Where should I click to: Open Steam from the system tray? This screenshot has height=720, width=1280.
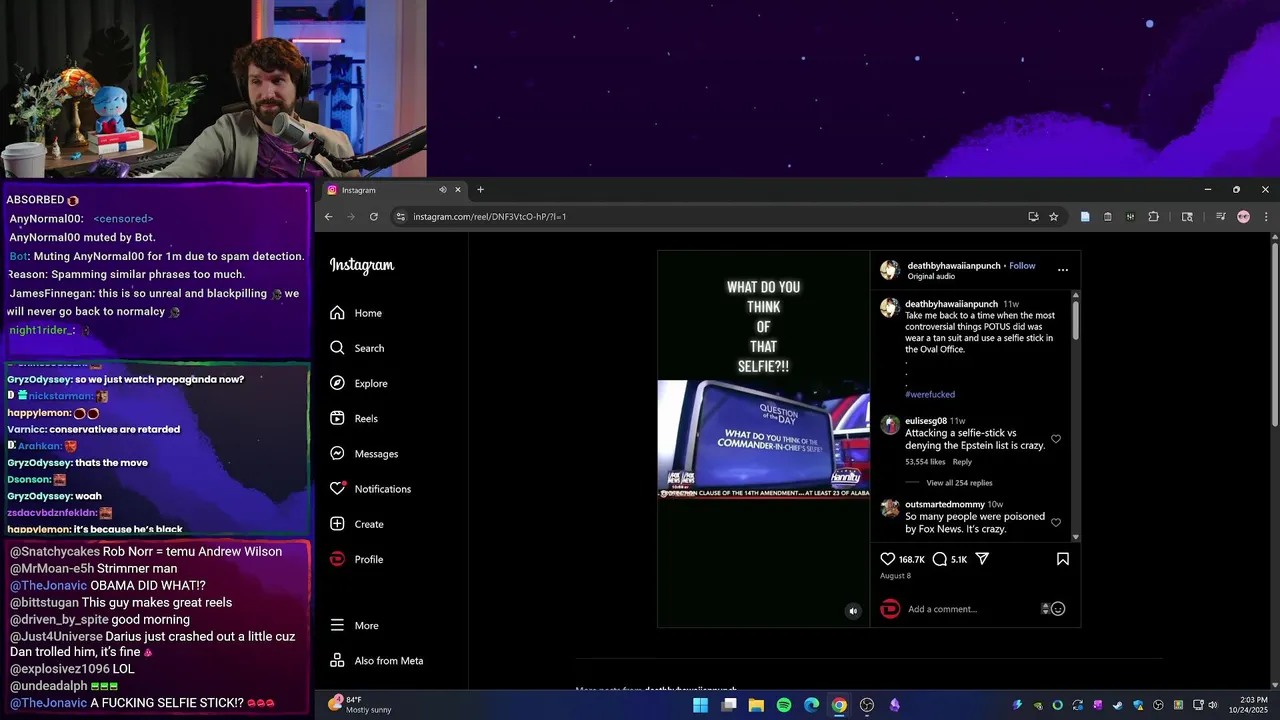[x=1118, y=705]
